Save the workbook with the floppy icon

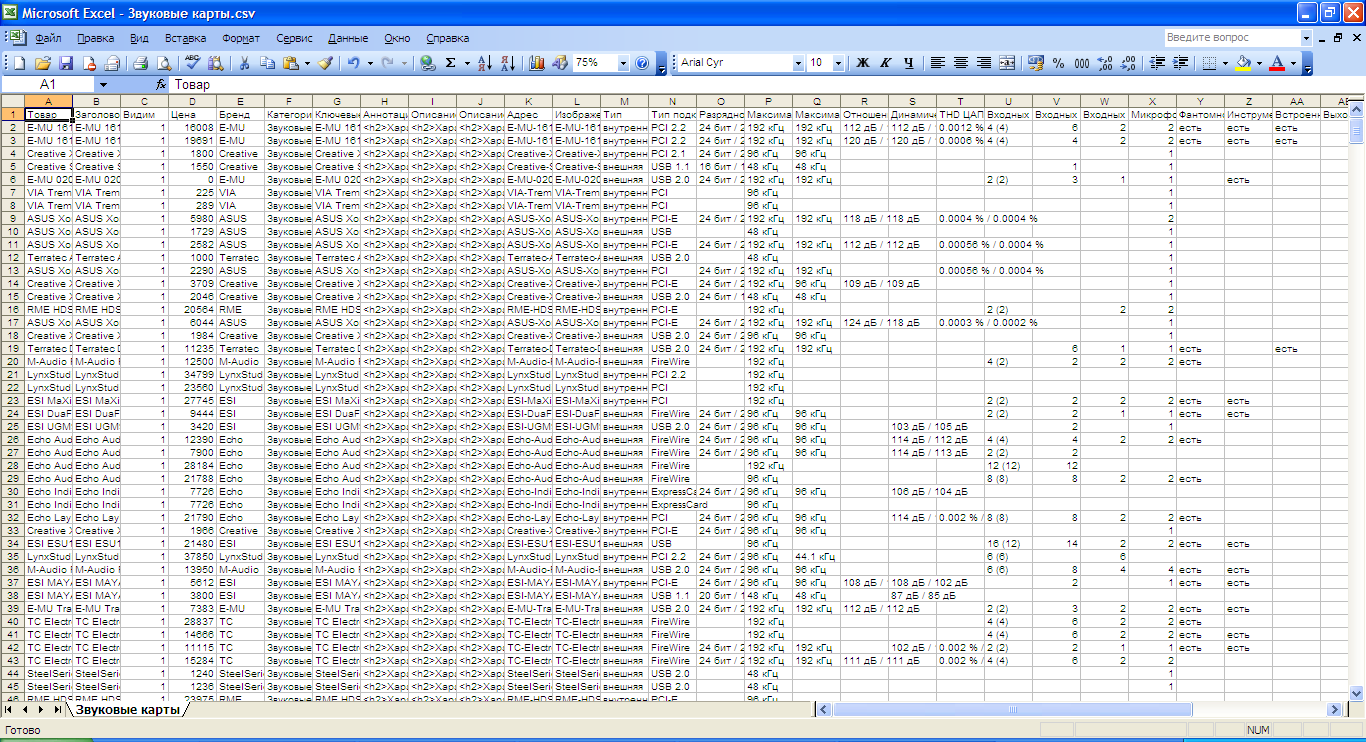(66, 63)
